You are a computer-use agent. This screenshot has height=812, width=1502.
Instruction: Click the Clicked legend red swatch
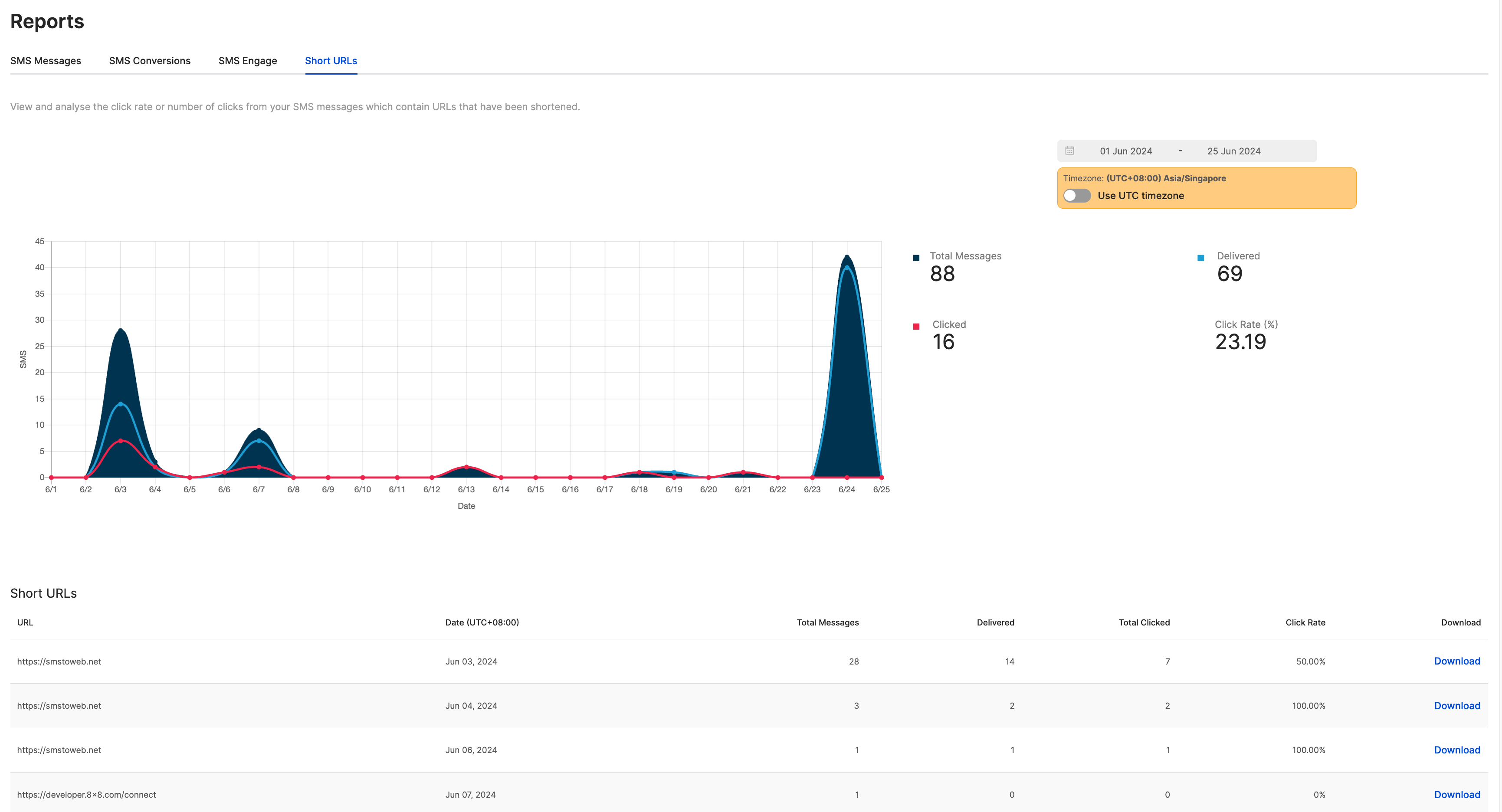point(916,327)
